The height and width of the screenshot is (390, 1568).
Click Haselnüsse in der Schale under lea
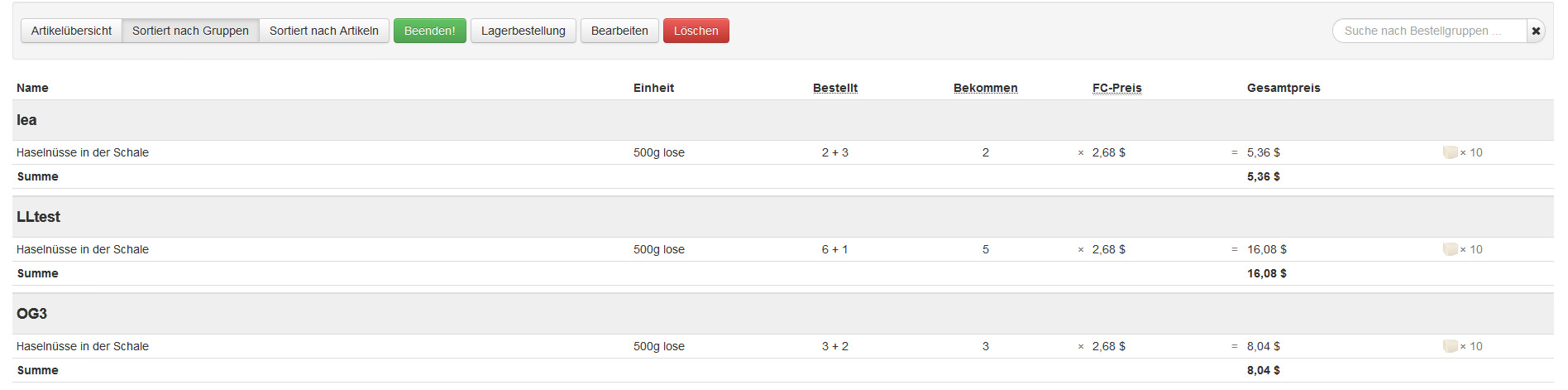coord(83,152)
